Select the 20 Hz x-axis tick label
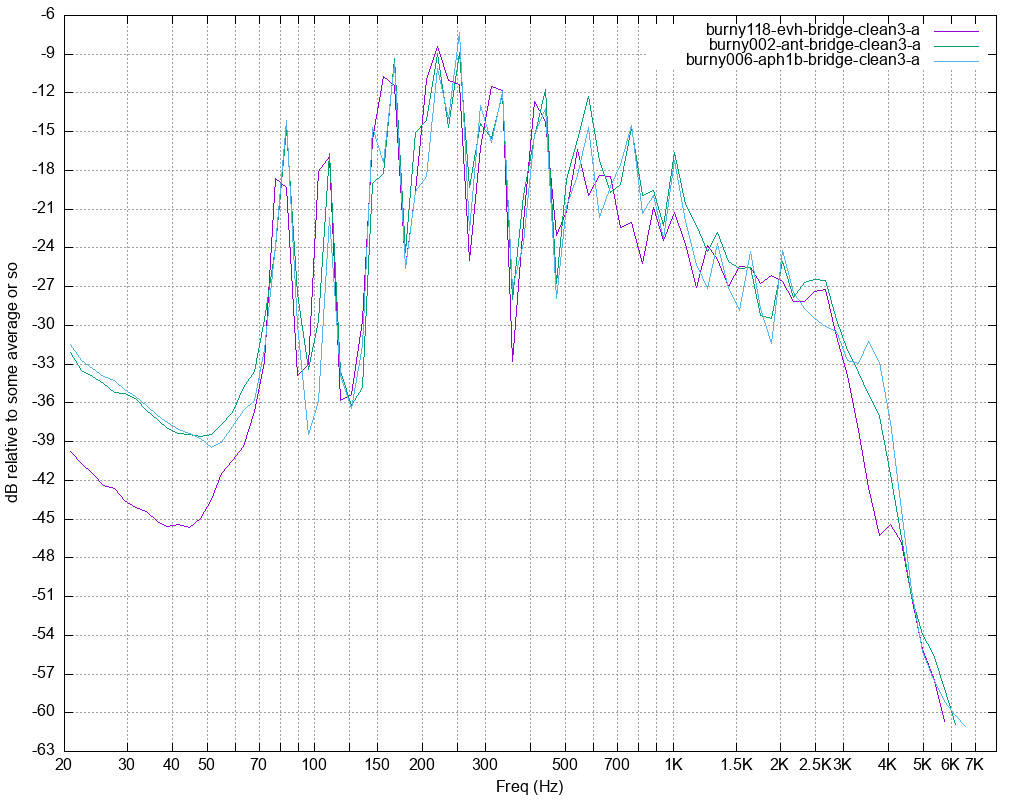Viewport: 1024px width, 800px height. pos(63,765)
